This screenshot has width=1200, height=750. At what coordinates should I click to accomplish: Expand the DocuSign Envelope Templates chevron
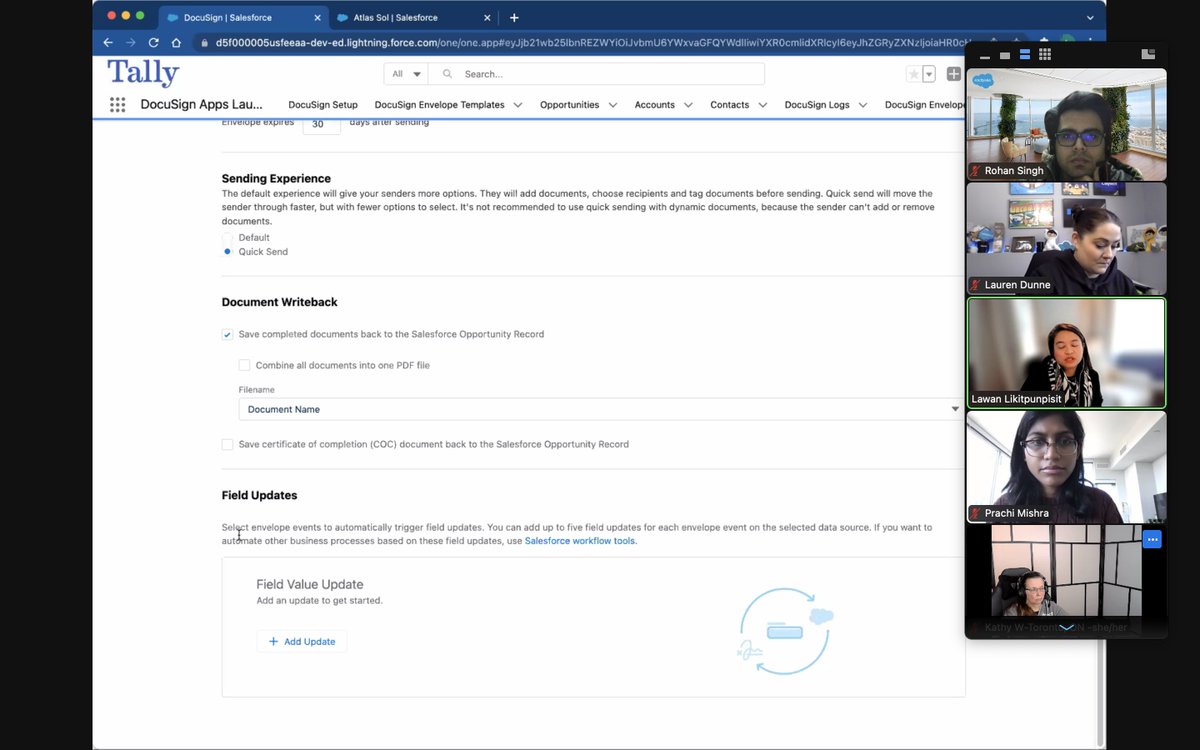tap(518, 105)
